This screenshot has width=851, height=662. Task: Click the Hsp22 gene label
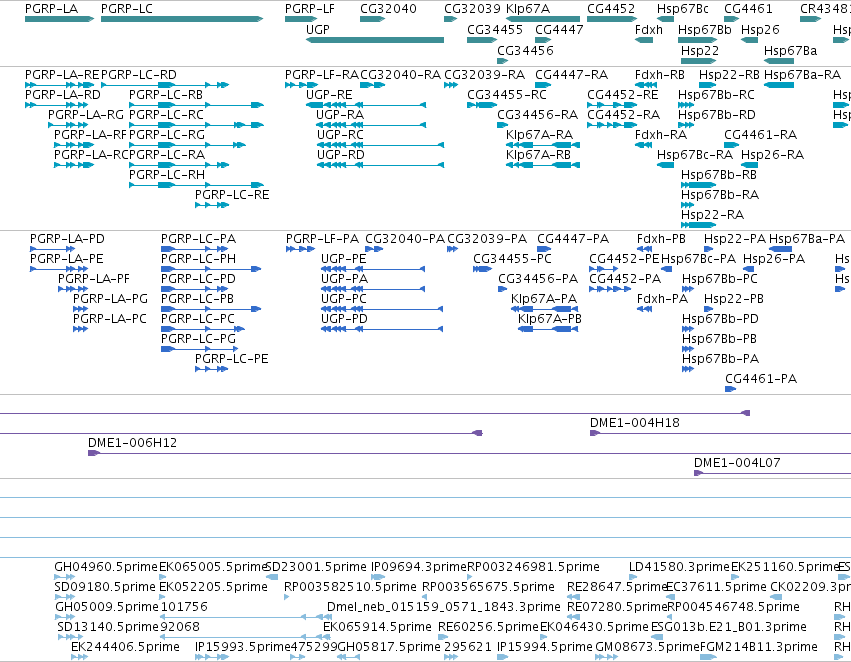tap(700, 50)
